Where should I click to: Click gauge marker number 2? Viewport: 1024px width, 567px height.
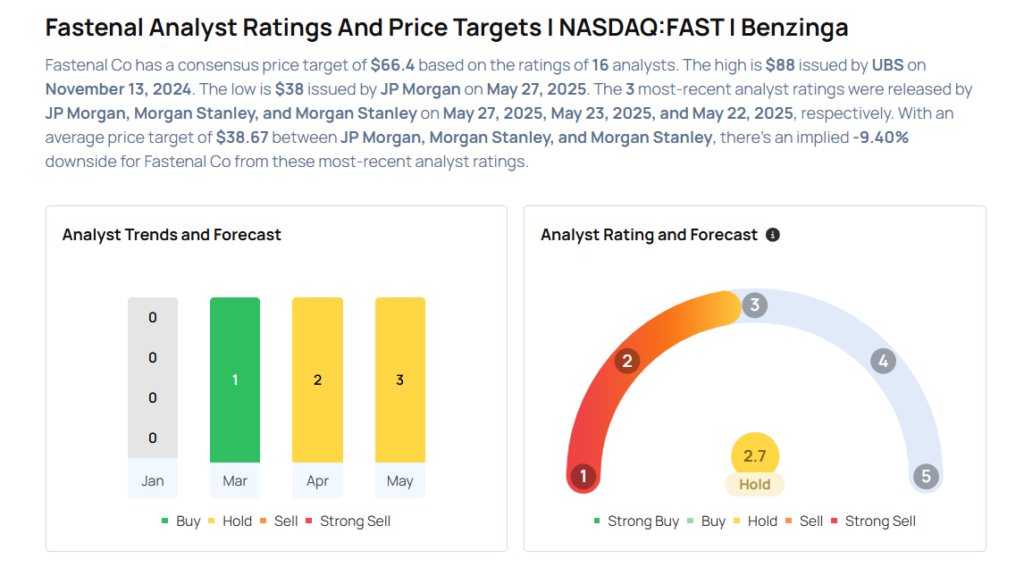[x=627, y=361]
